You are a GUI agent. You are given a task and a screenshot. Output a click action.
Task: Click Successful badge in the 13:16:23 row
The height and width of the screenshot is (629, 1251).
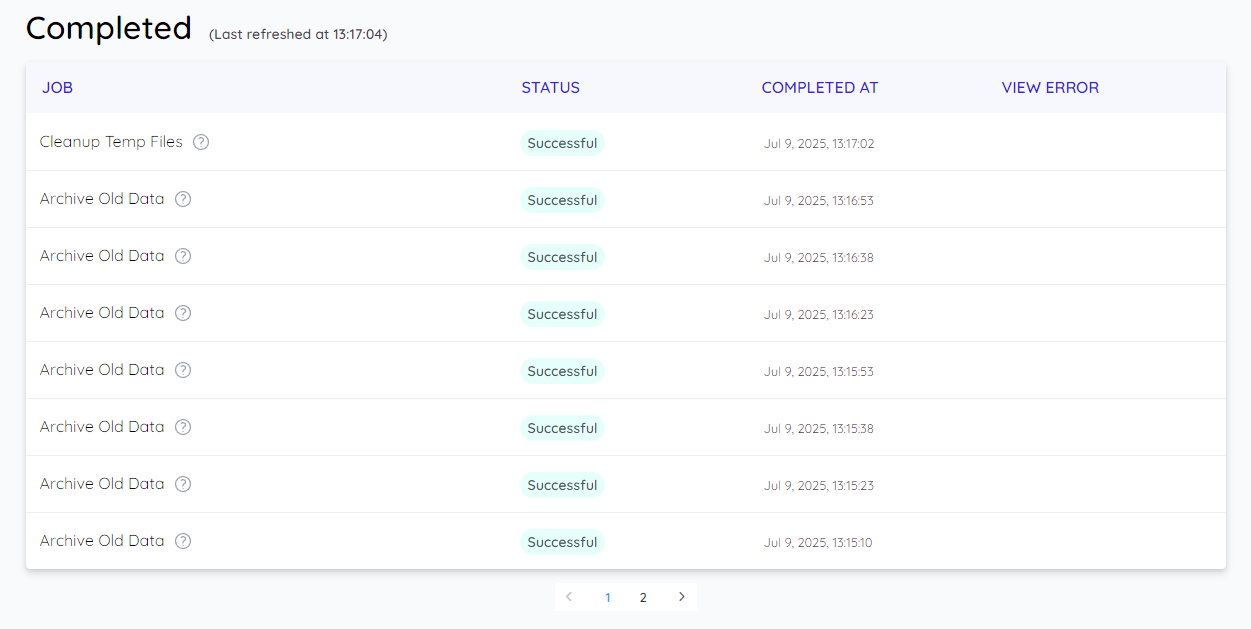[x=562, y=314]
